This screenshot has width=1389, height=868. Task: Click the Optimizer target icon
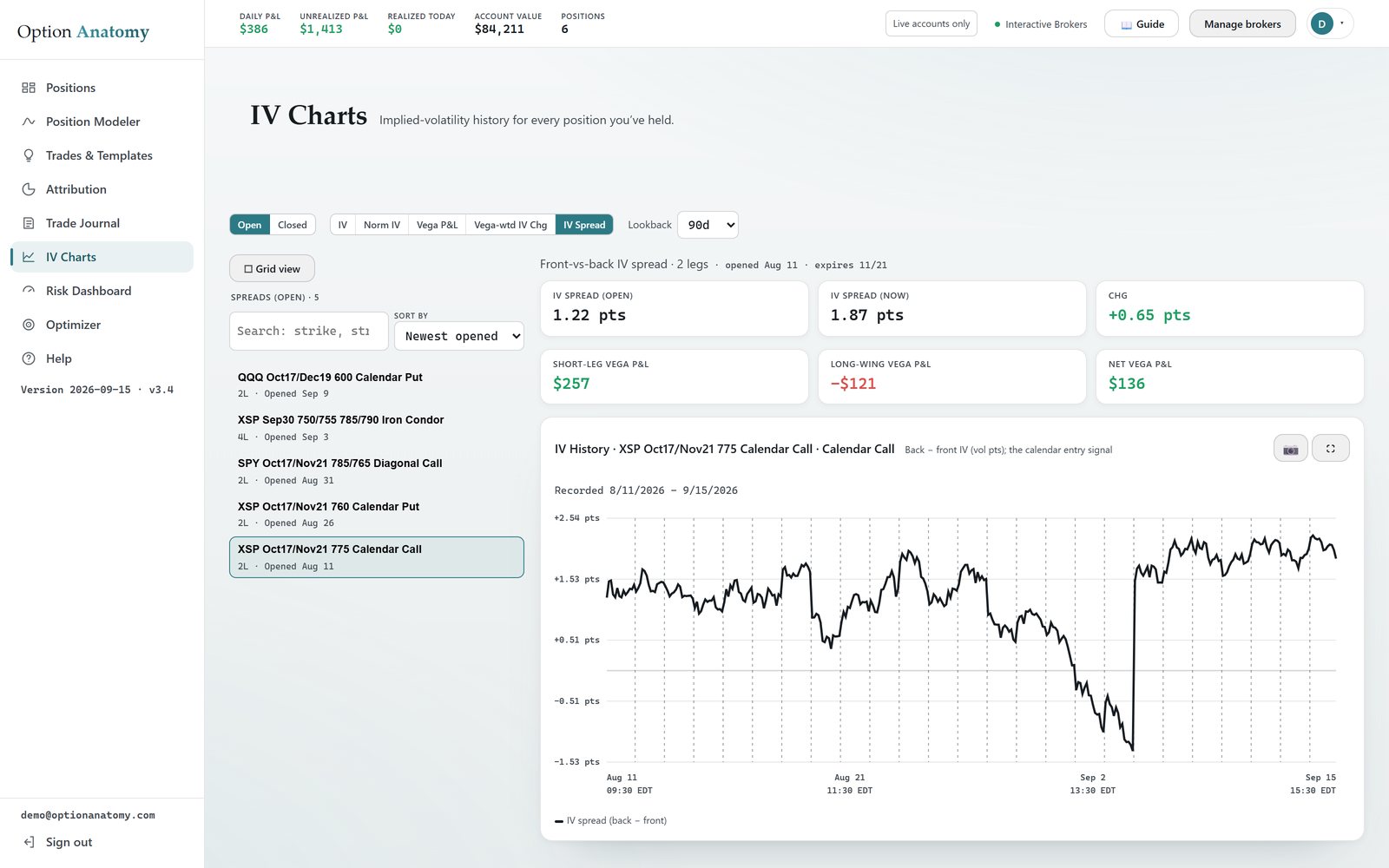click(29, 325)
